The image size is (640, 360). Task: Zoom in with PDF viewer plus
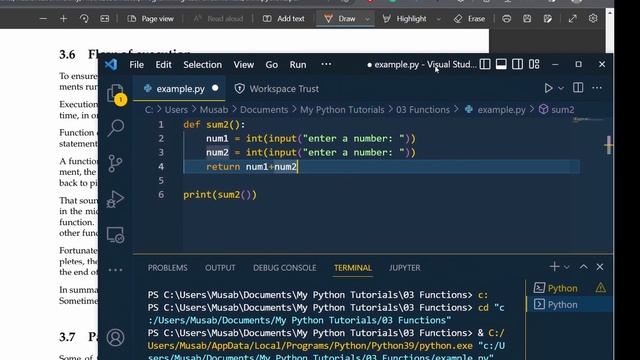click(x=63, y=19)
